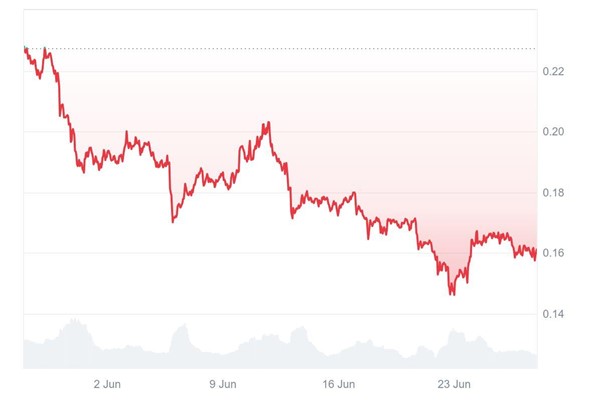This screenshot has height=401, width=602.
Task: Click the 0.20 price axis label
Action: click(x=555, y=132)
